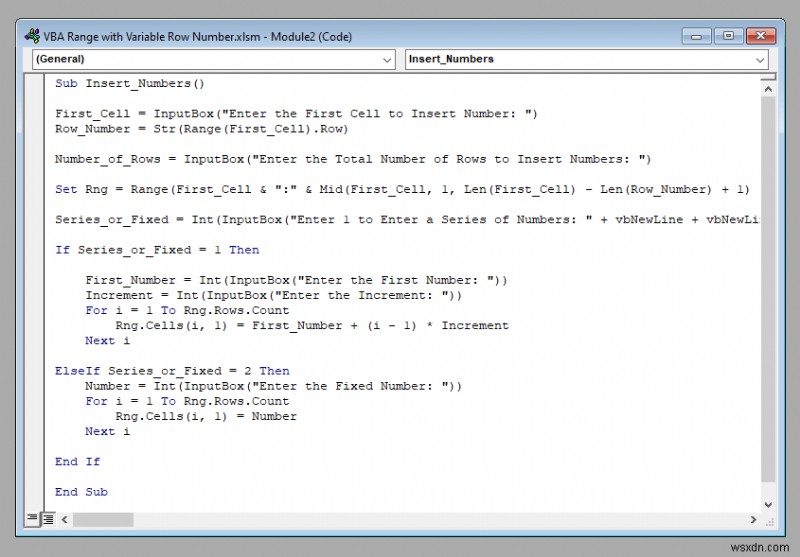Click the First_Number = Int line

(x=296, y=280)
